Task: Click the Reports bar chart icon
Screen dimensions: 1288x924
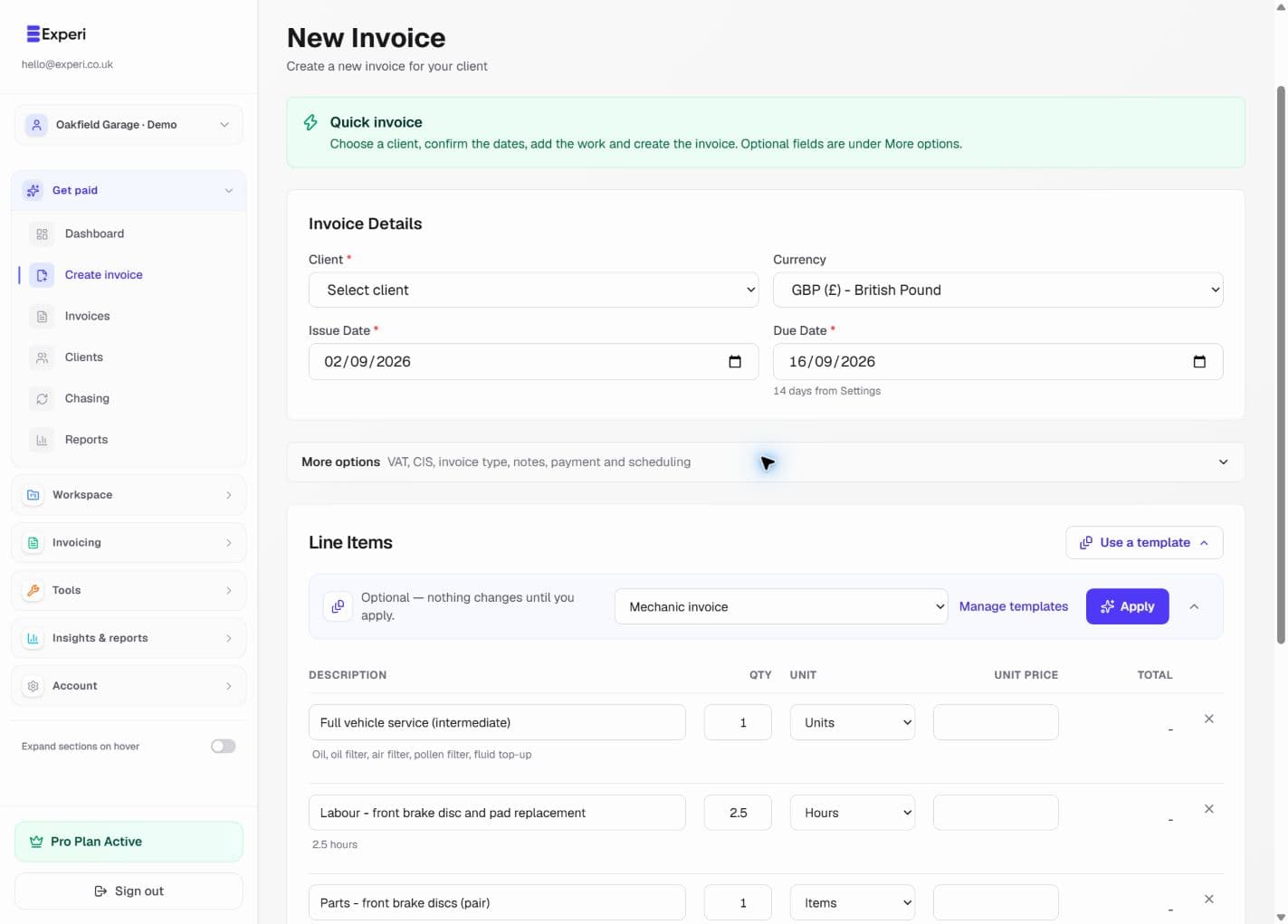Action: (x=42, y=440)
